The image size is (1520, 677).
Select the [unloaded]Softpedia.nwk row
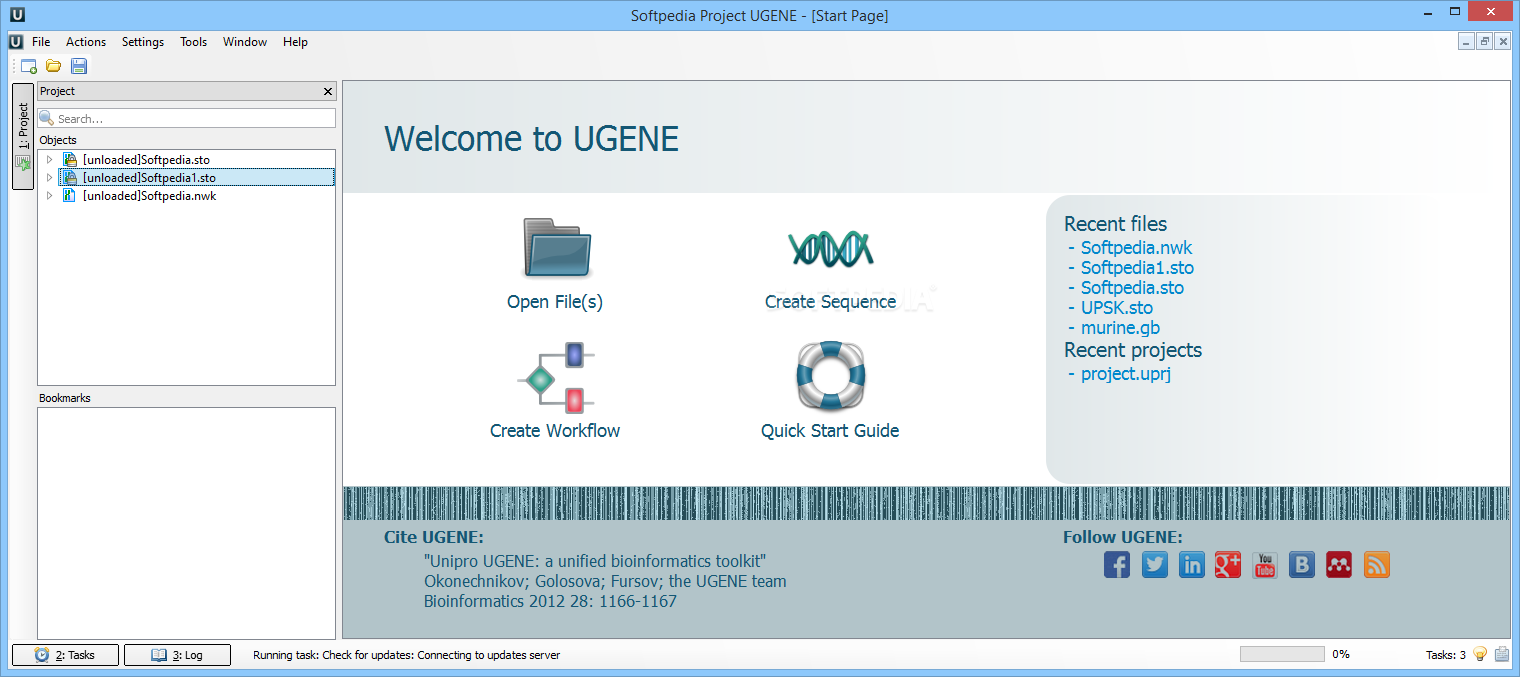tap(186, 196)
